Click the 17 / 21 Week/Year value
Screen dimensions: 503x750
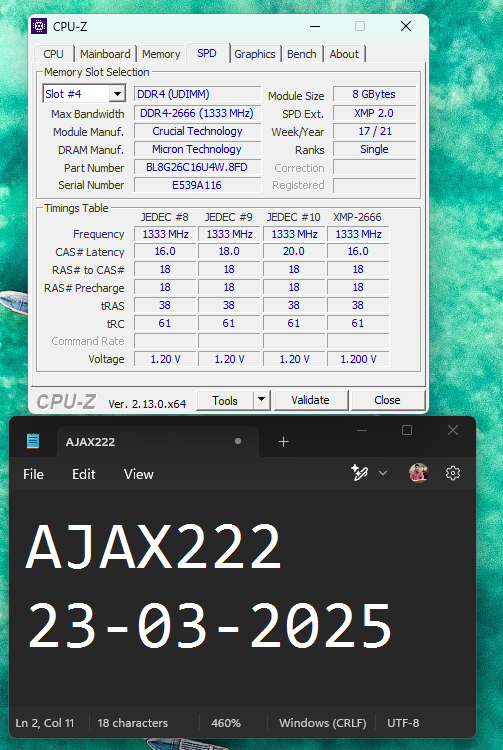374,131
